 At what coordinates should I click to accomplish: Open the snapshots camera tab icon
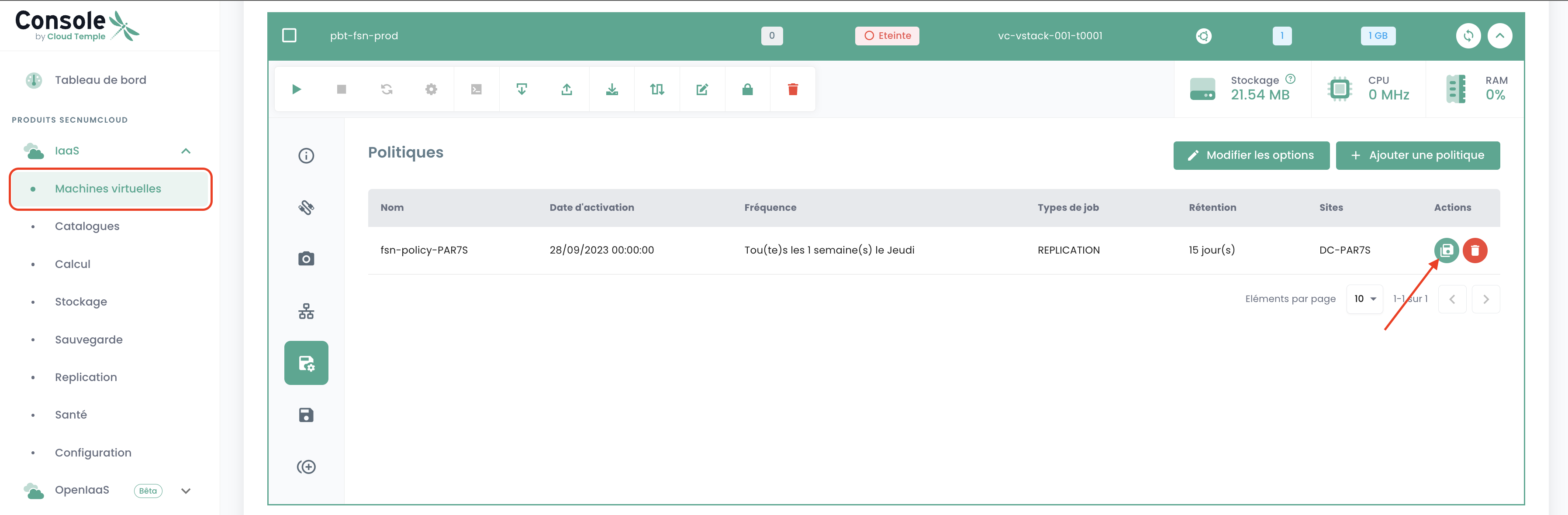[x=306, y=259]
